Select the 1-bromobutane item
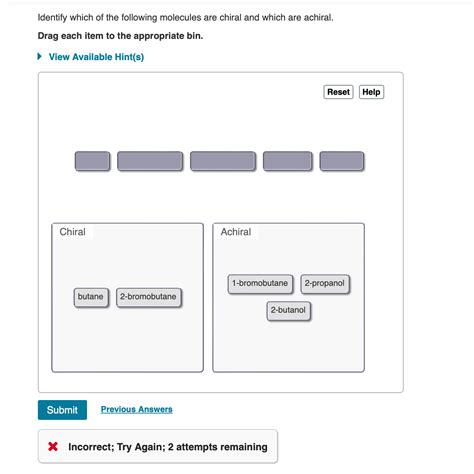Viewport: 474px width, 474px height. 260,284
